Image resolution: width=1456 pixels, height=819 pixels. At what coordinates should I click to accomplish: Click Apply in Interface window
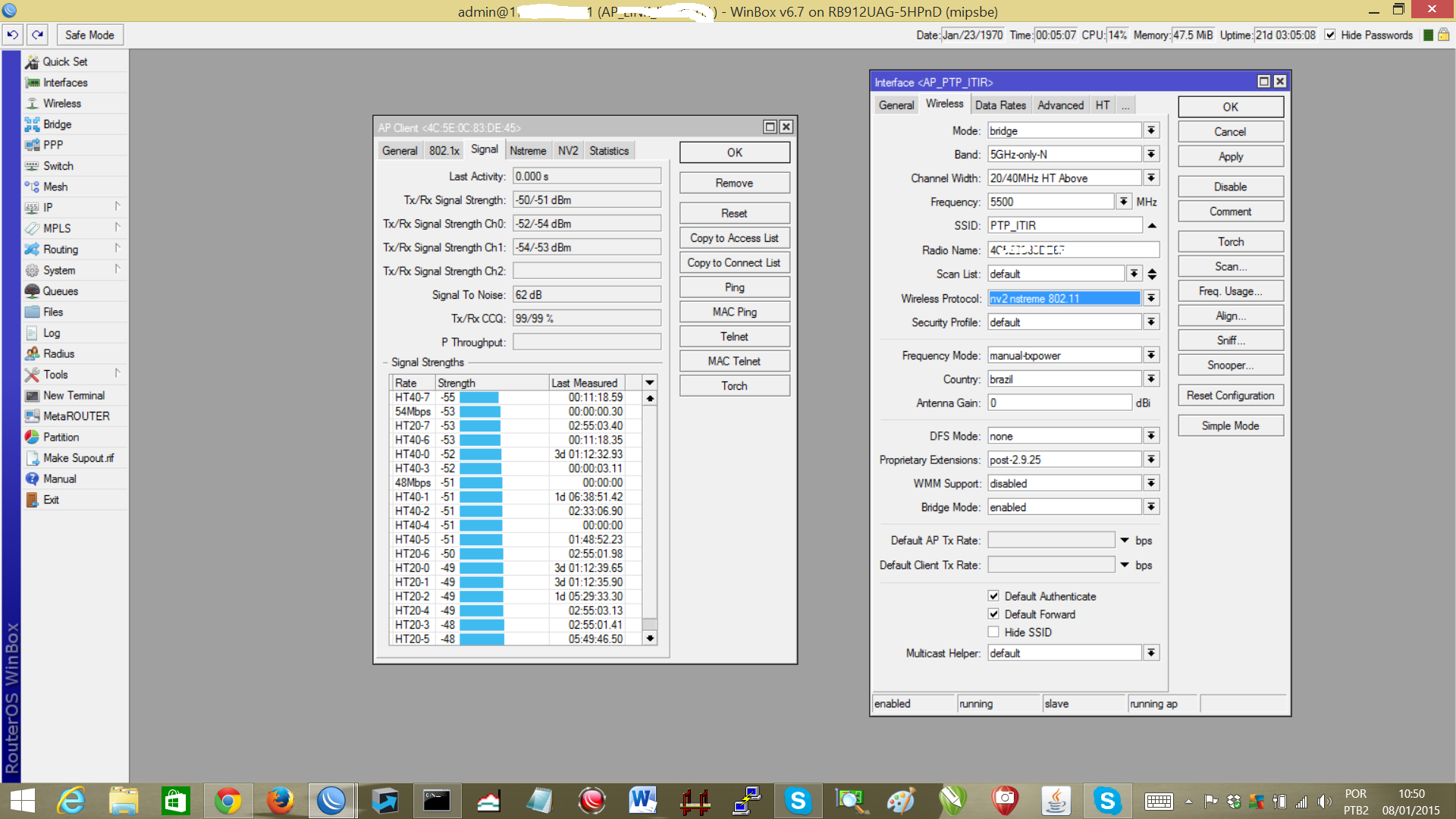click(1230, 156)
